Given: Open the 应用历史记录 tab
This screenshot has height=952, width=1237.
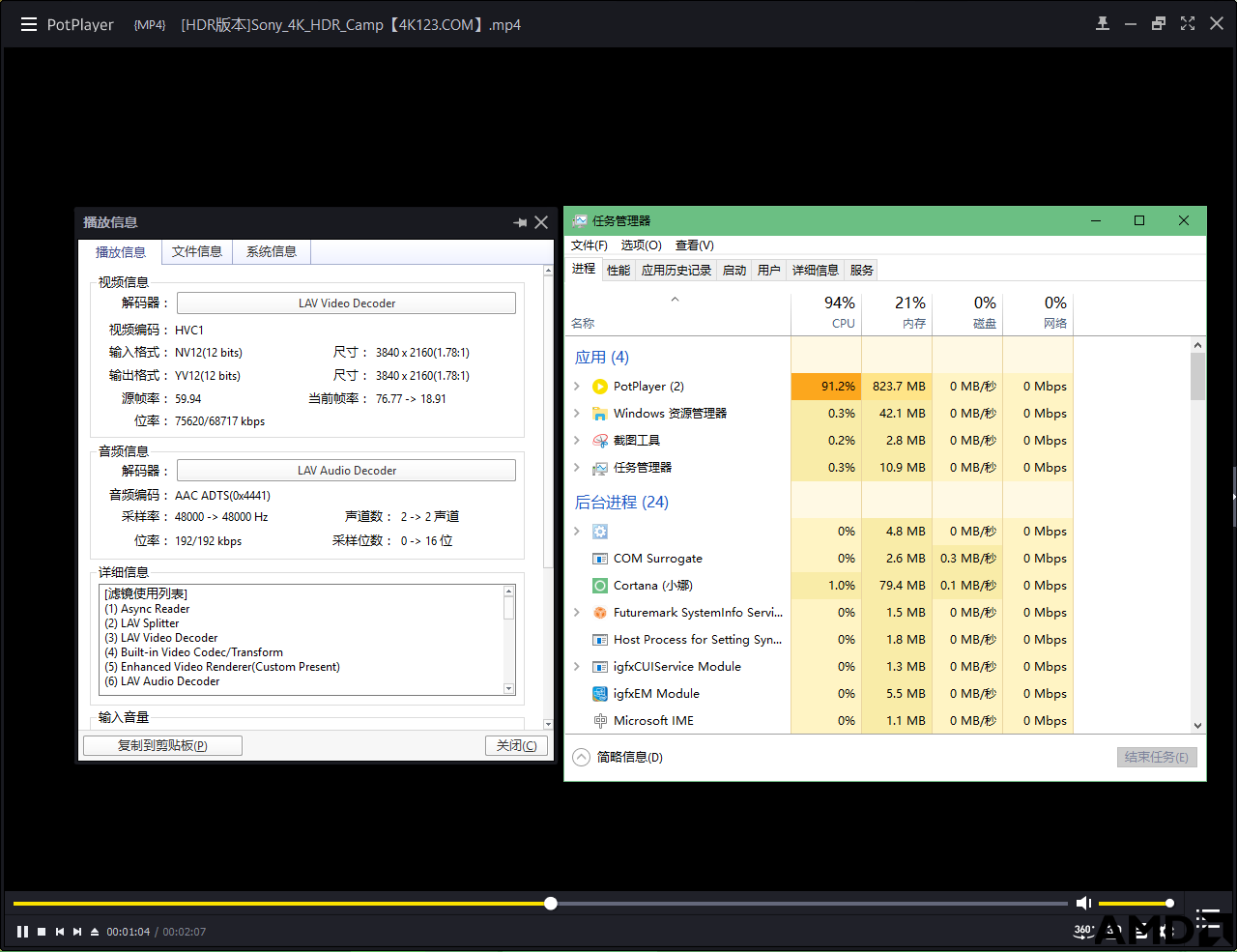Looking at the screenshot, I should pos(676,271).
